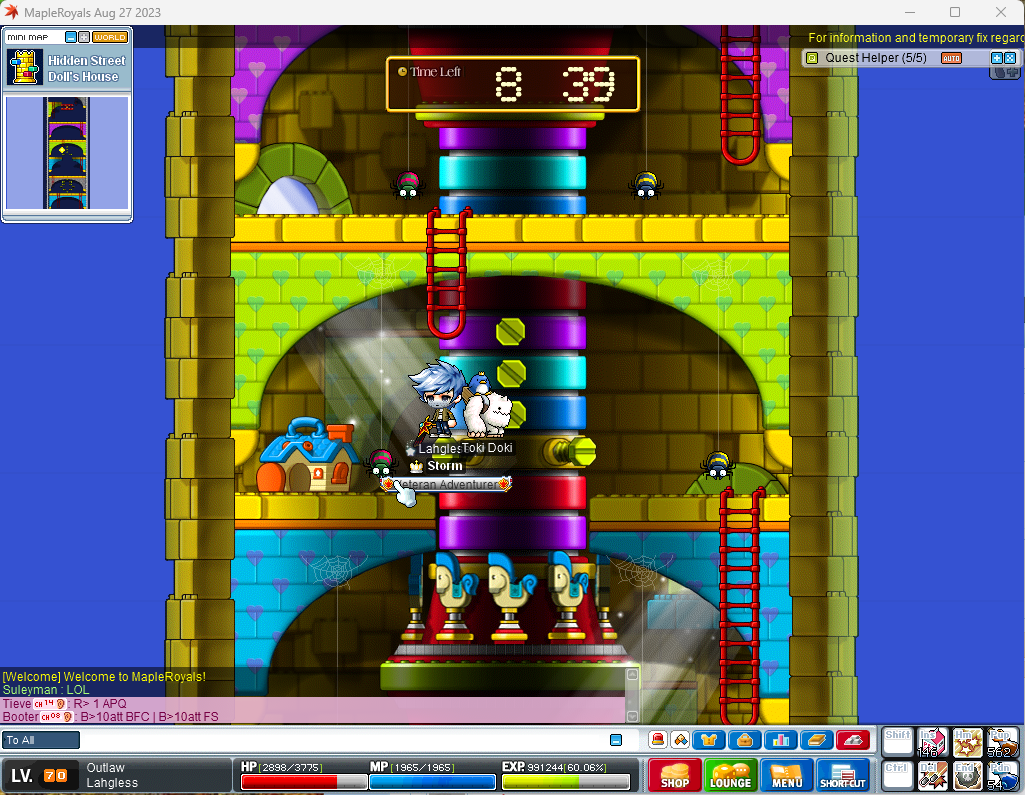Image resolution: width=1025 pixels, height=795 pixels.
Task: Toggle the chat window size button
Action: (616, 740)
